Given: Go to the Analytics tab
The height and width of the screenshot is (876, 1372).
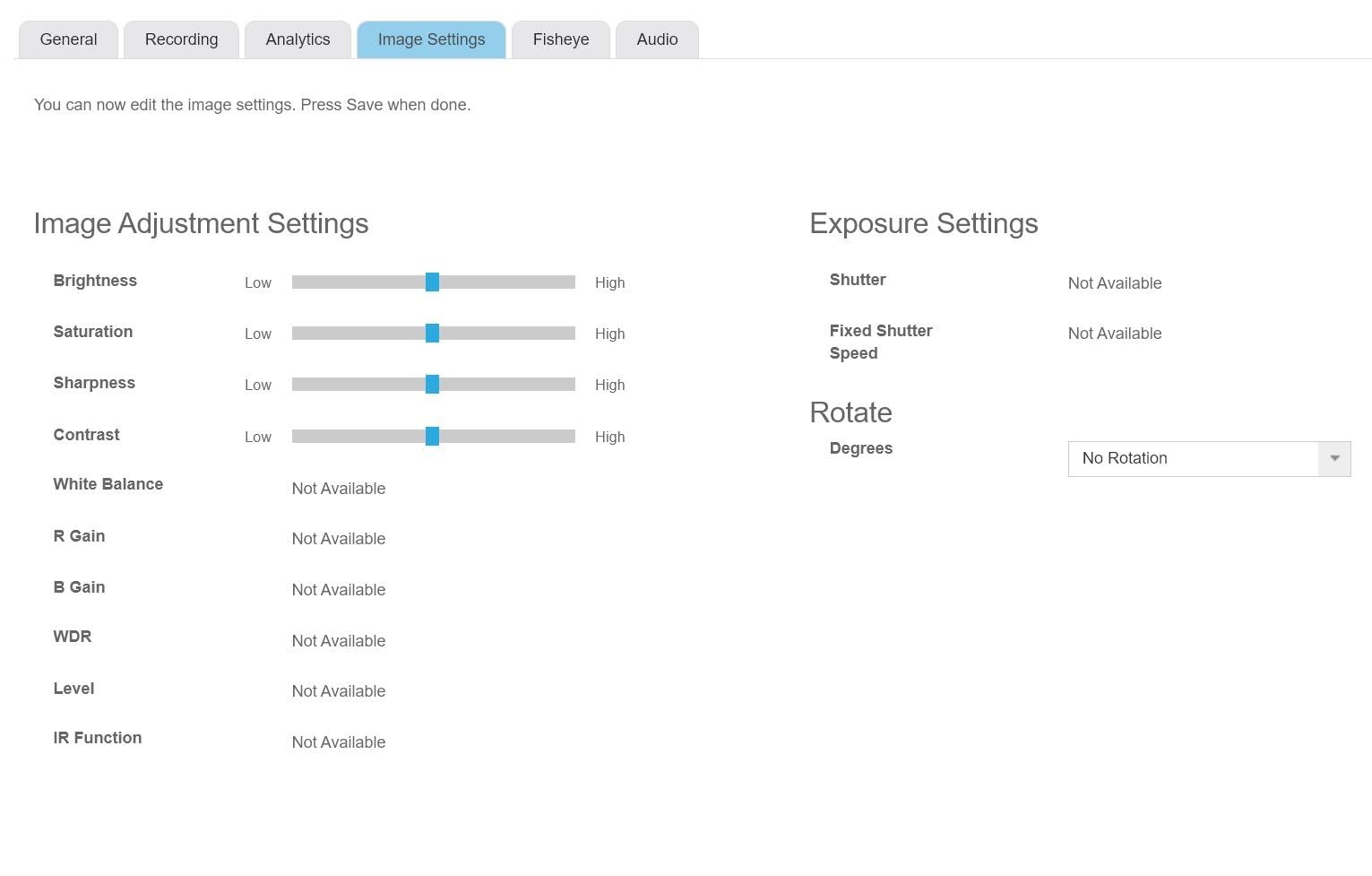Looking at the screenshot, I should [x=298, y=39].
